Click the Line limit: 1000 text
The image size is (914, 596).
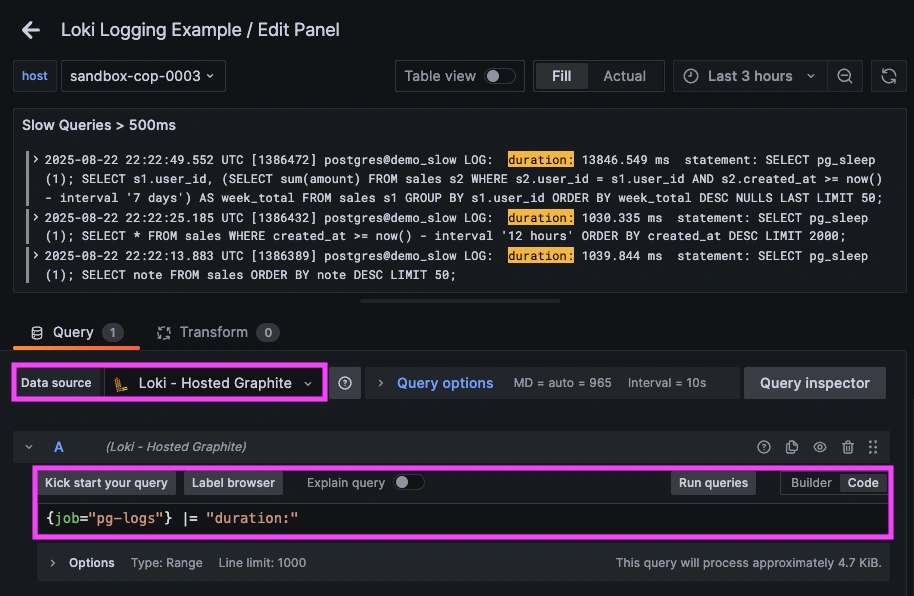pyautogui.click(x=262, y=563)
